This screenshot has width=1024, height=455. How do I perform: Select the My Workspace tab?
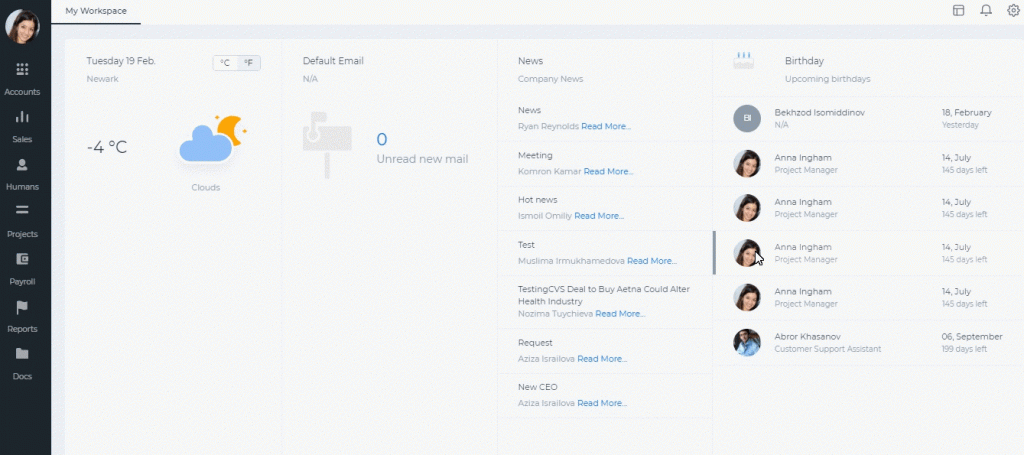click(96, 11)
